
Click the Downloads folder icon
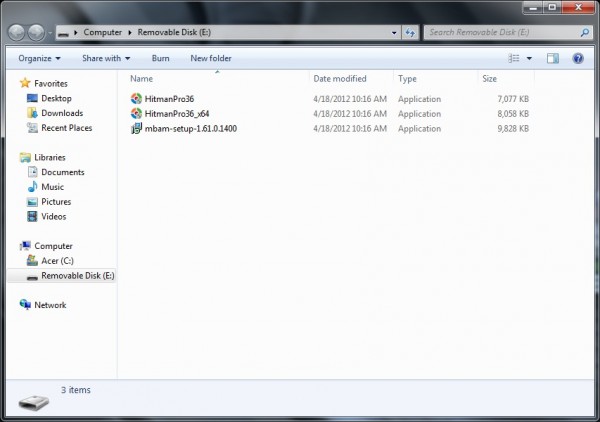(x=32, y=113)
